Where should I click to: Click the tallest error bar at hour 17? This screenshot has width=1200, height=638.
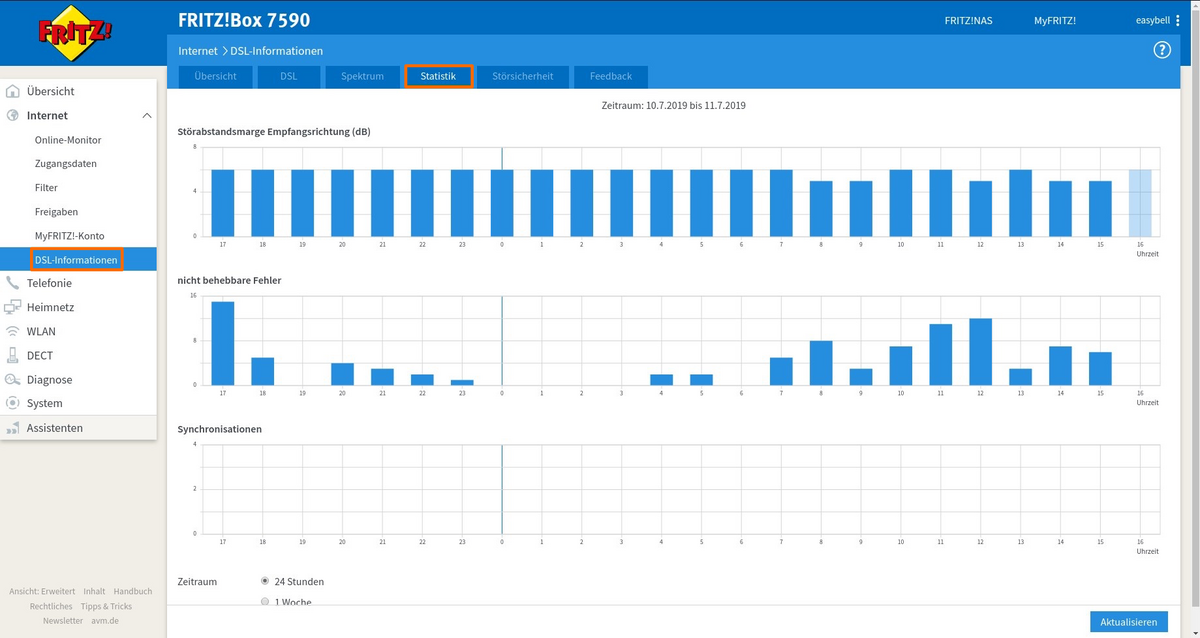(x=222, y=343)
